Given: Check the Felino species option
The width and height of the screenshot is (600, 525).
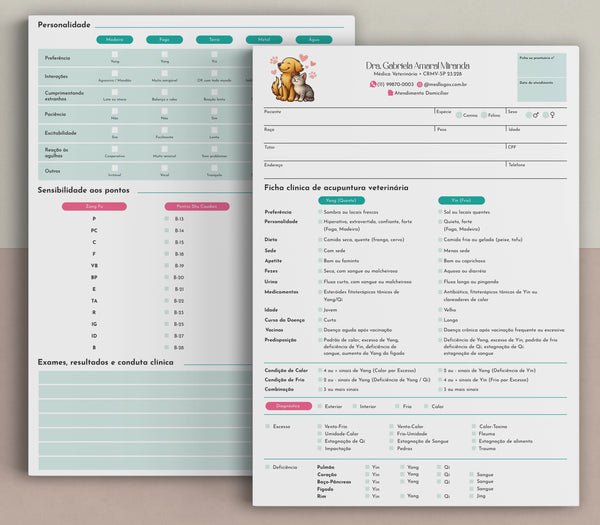Looking at the screenshot, I should click(x=484, y=115).
